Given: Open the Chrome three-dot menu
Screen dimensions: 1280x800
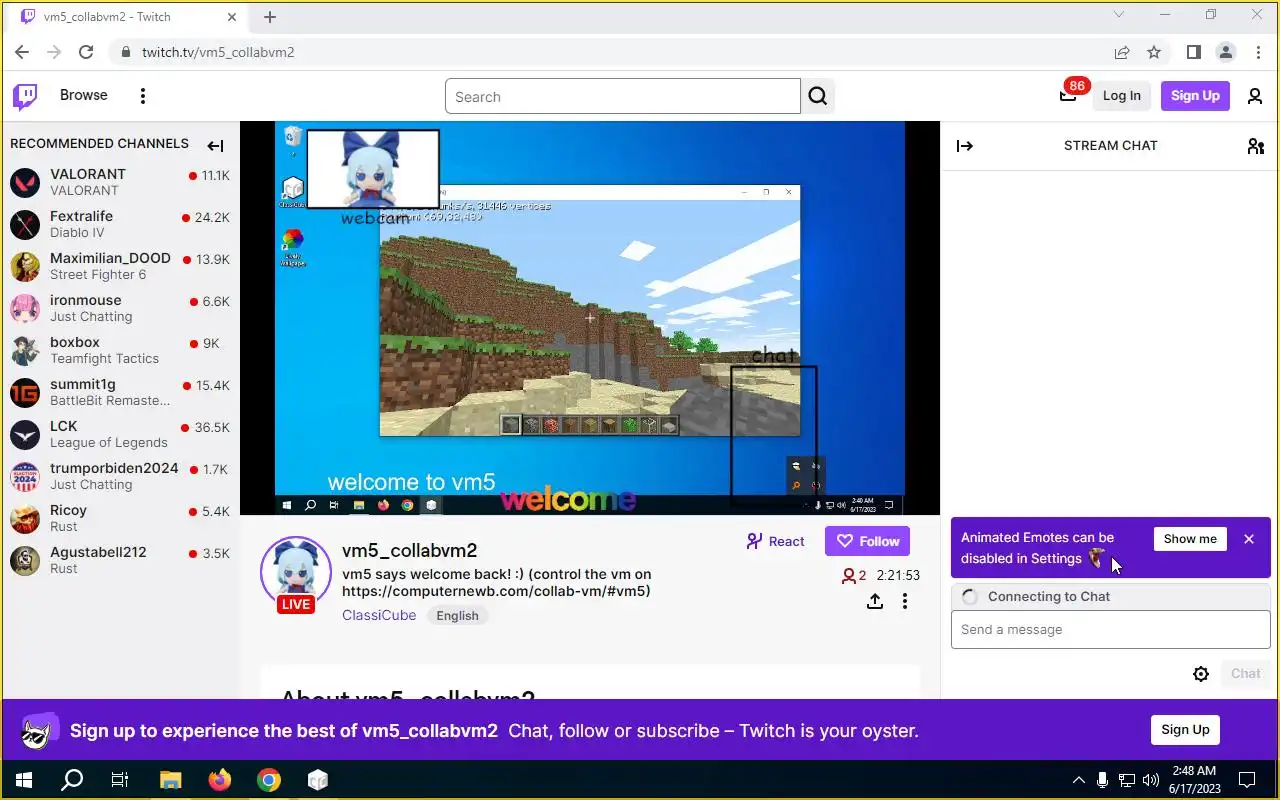Looking at the screenshot, I should point(1257,52).
